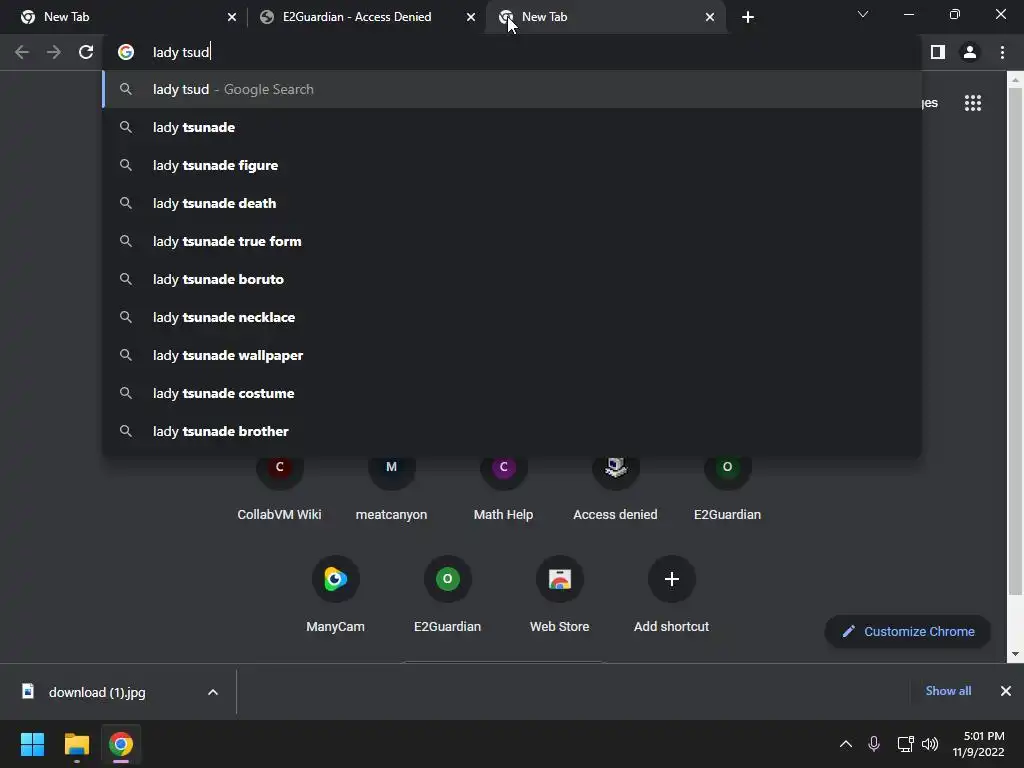Click the Add shortcut plus icon
This screenshot has width=1024, height=768.
[x=671, y=579]
